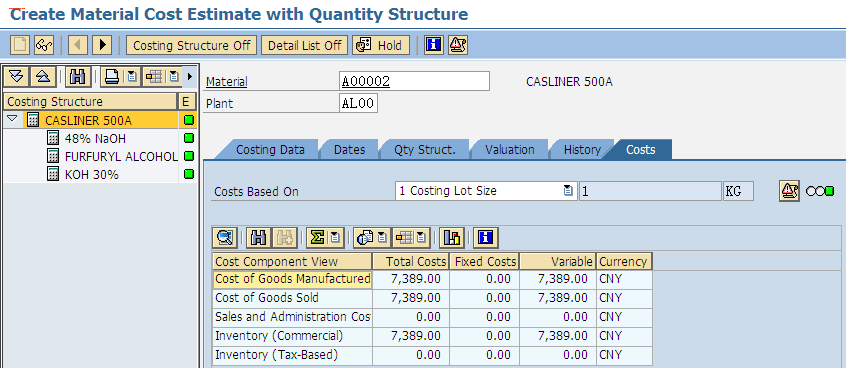The width and height of the screenshot is (846, 368).
Task: Switch to the Valuation tab
Action: click(509, 150)
